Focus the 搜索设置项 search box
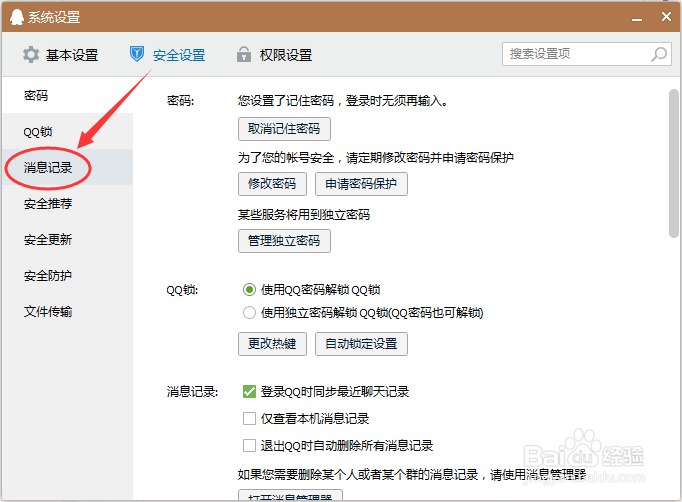The image size is (682, 502). 587,54
